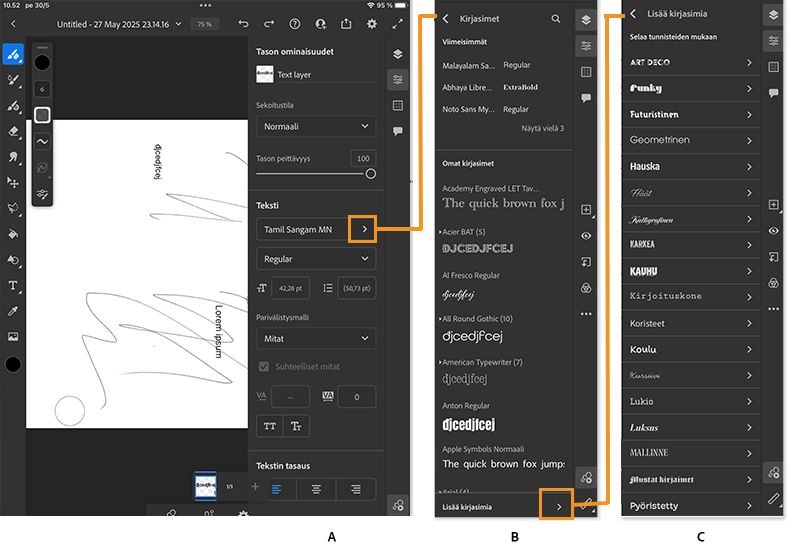Select text layer thumbnail in bottom bar
The image size is (800, 556).
tap(206, 486)
